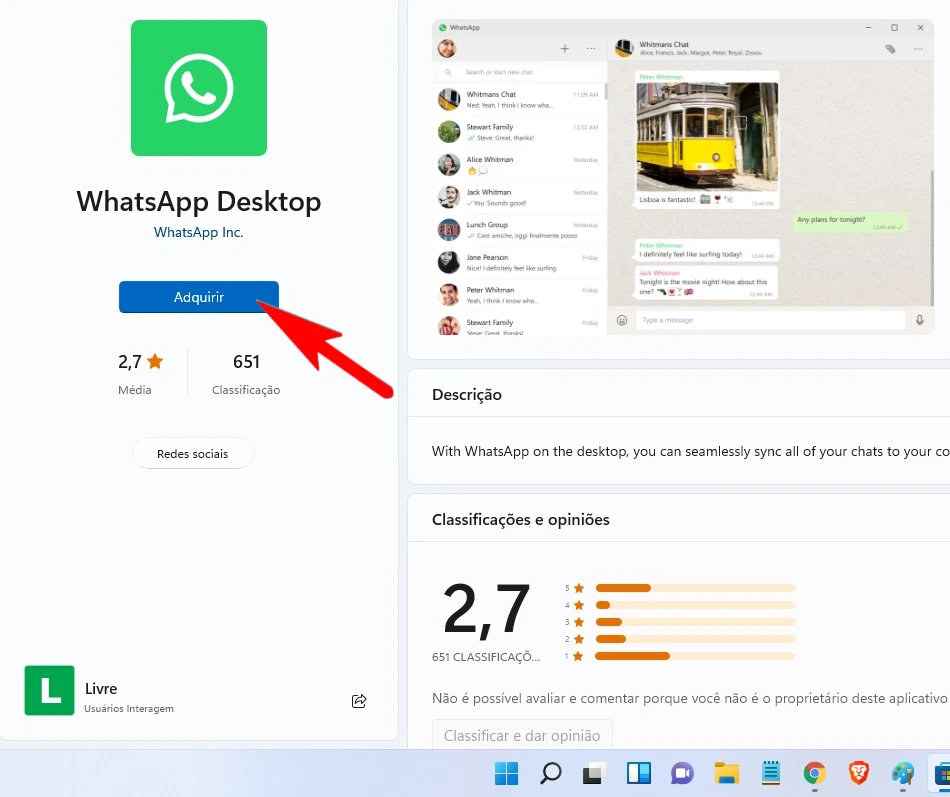
Task: Open the WhatsApp Inc. publisher link
Action: pos(199,232)
